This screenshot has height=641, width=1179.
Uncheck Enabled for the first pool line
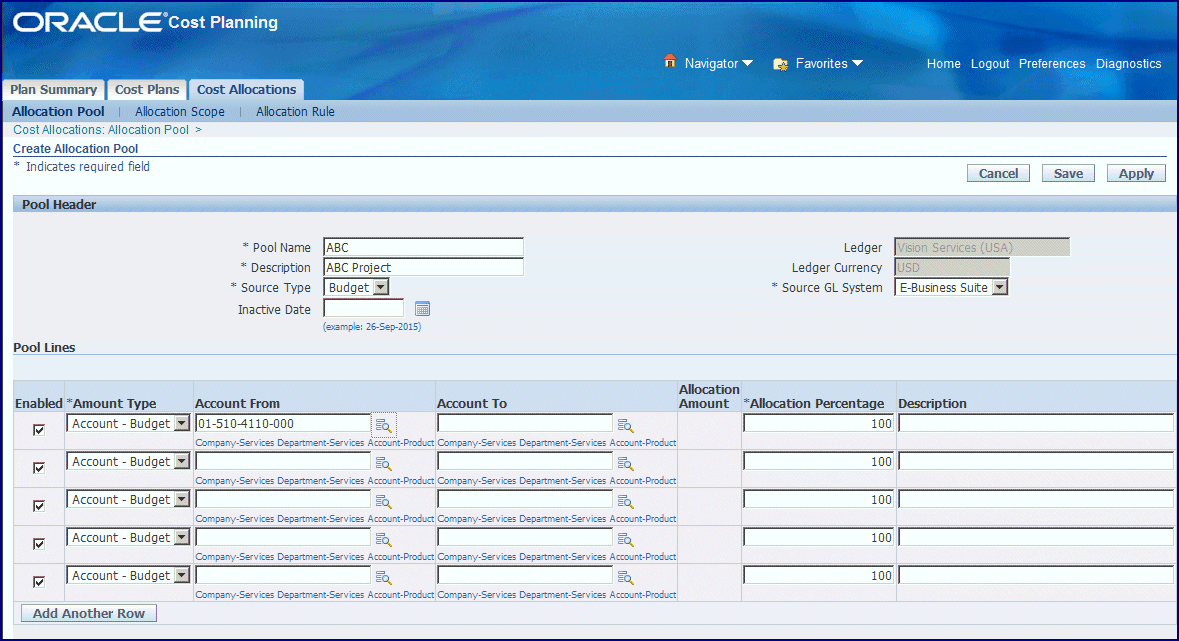pos(39,430)
